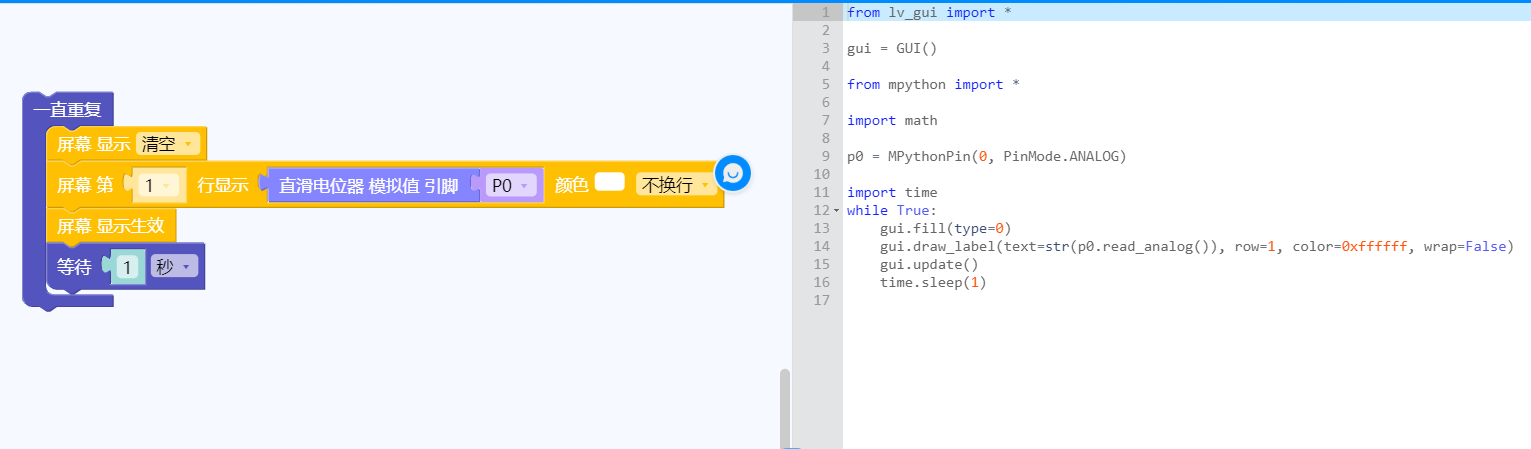Click the wait duration value 1 field
Screen dimensions: 1531x449
click(x=127, y=267)
